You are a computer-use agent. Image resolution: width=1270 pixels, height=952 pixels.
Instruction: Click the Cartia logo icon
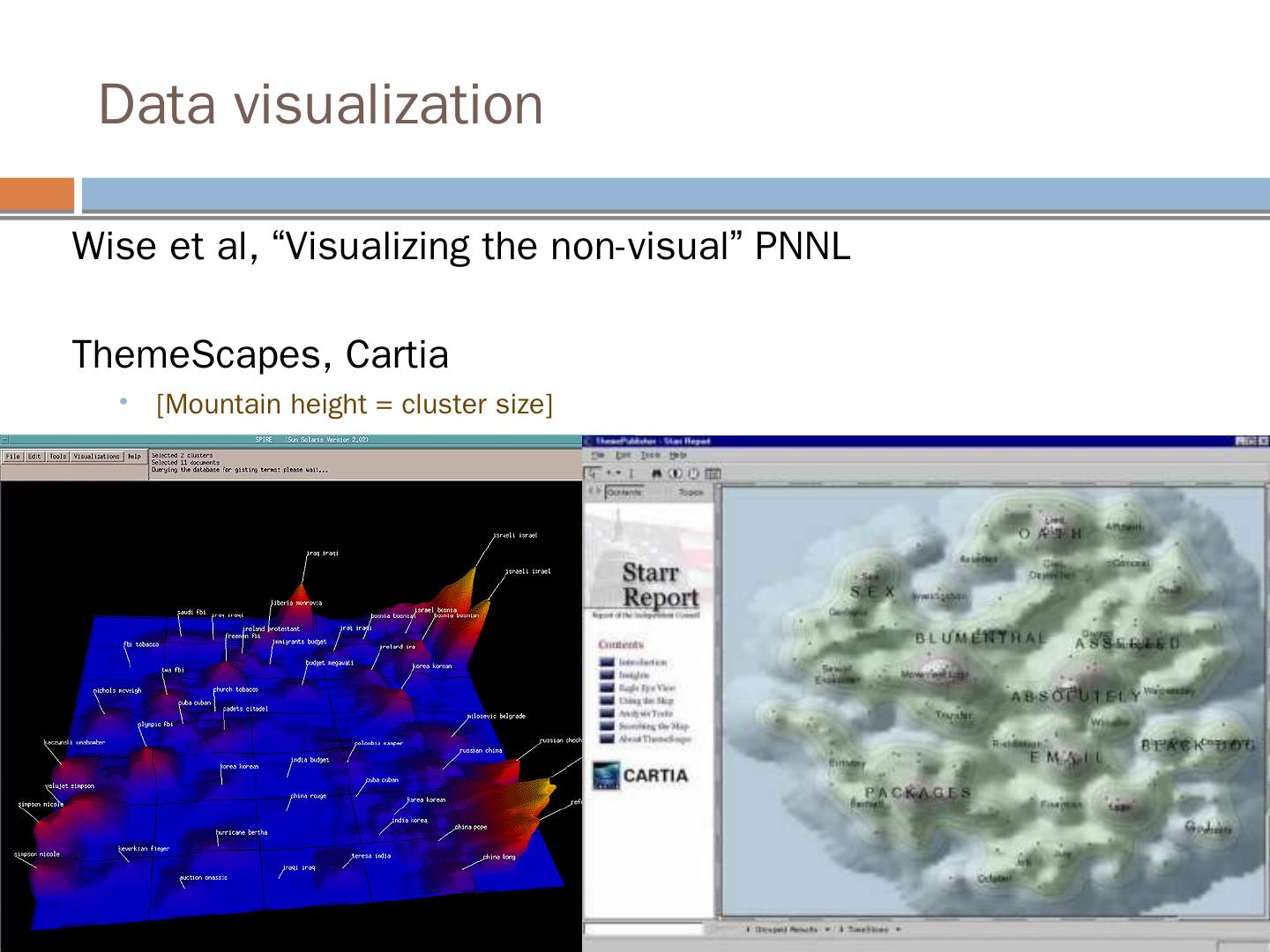pos(607,776)
